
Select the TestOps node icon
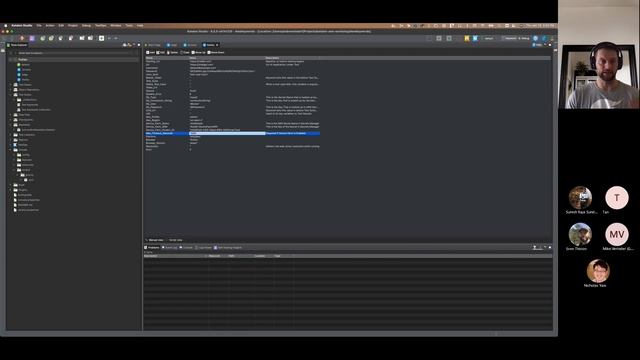click(16, 145)
